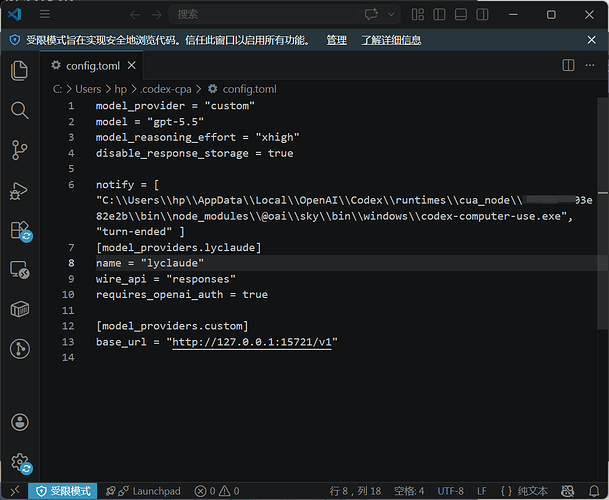609x500 pixels.
Task: Toggle the secondary side bar
Action: point(482,15)
